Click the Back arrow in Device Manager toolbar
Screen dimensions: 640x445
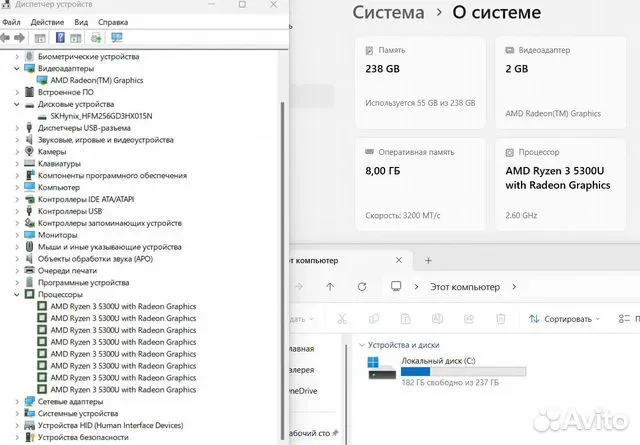[x=5, y=38]
